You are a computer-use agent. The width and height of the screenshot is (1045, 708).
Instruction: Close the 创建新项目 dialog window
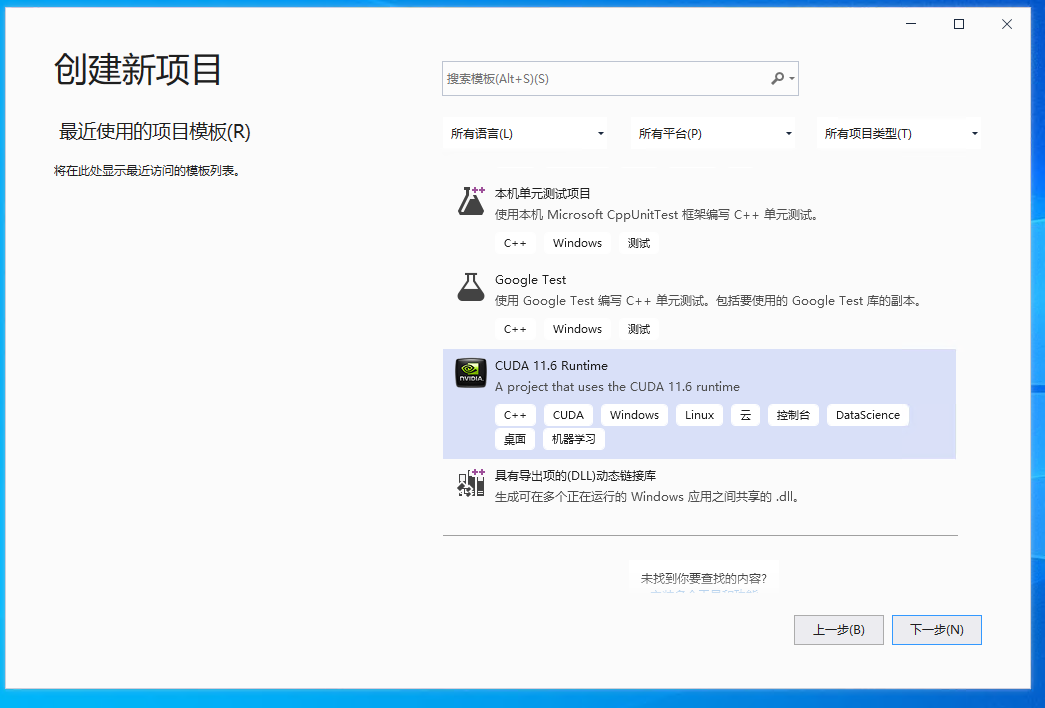pyautogui.click(x=1007, y=24)
